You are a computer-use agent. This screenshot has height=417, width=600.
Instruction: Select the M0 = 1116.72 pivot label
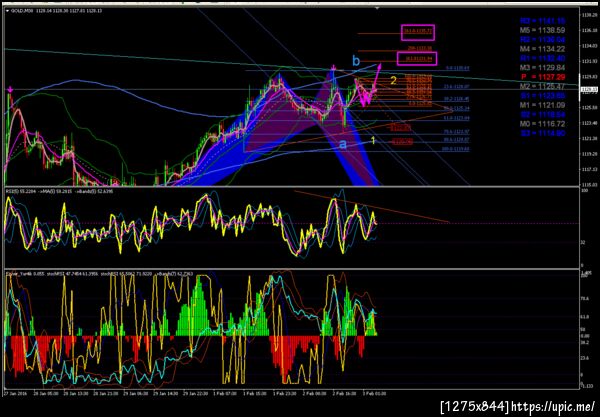[542, 124]
